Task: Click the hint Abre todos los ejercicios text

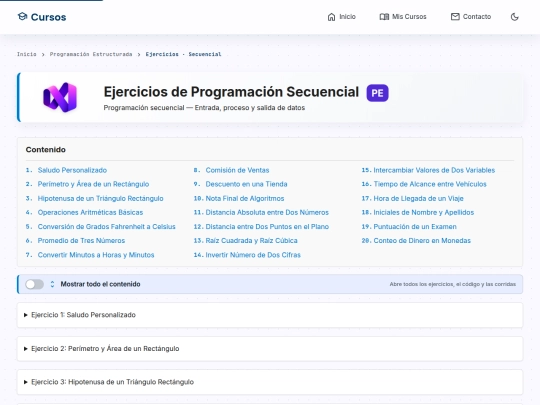Action: pos(453,284)
